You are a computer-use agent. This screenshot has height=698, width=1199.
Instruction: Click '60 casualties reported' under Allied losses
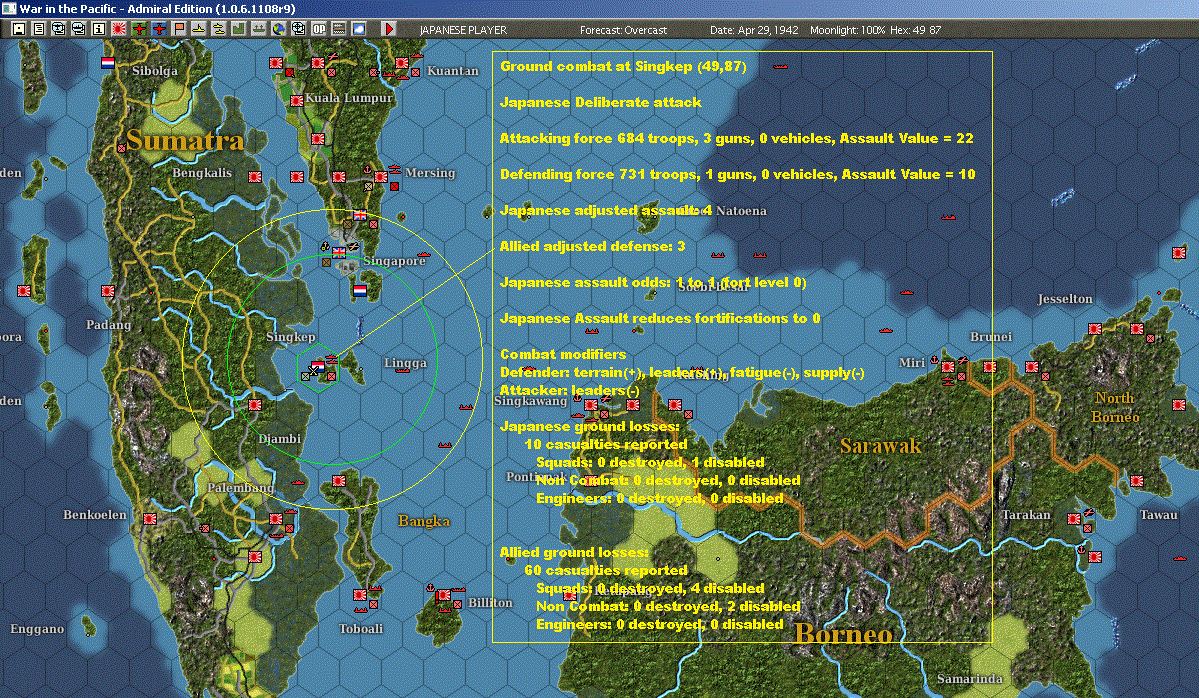click(606, 570)
